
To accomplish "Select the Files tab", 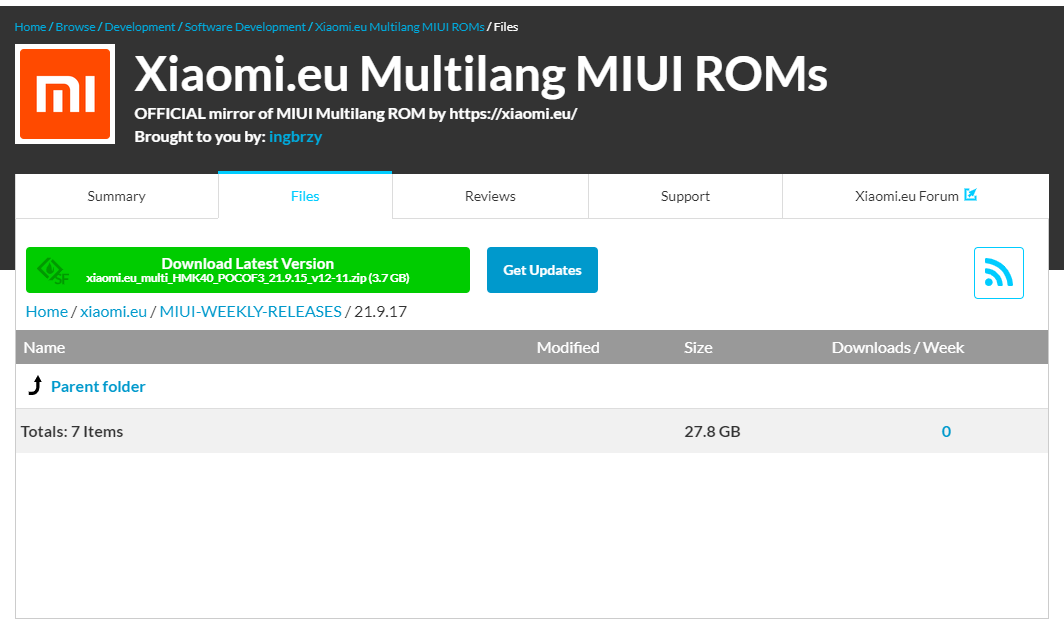I will tap(305, 196).
